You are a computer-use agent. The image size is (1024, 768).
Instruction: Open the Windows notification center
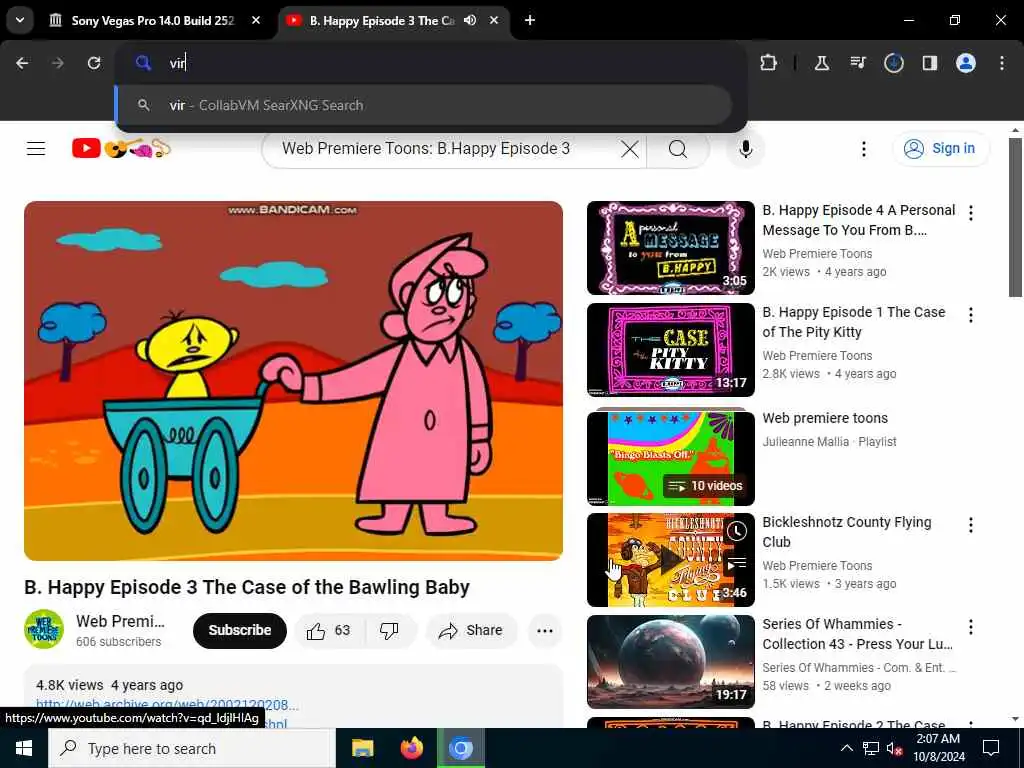click(991, 748)
